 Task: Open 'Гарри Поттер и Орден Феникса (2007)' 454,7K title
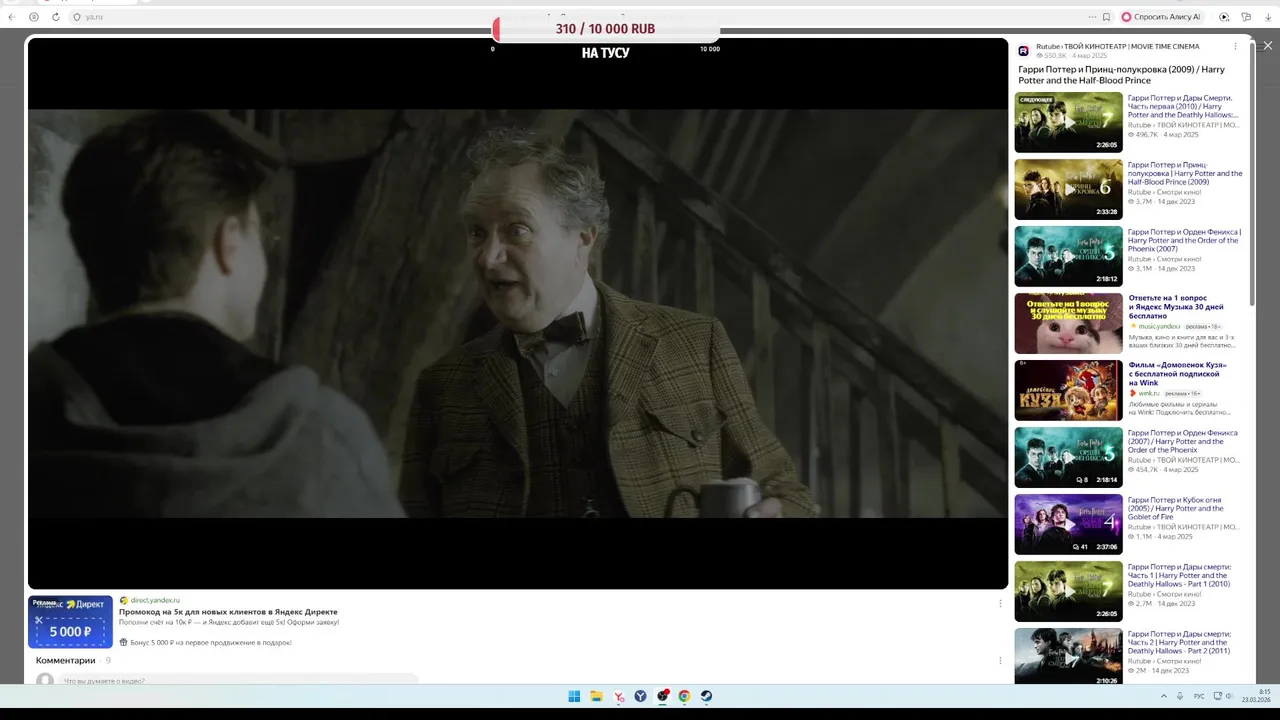(x=1183, y=441)
